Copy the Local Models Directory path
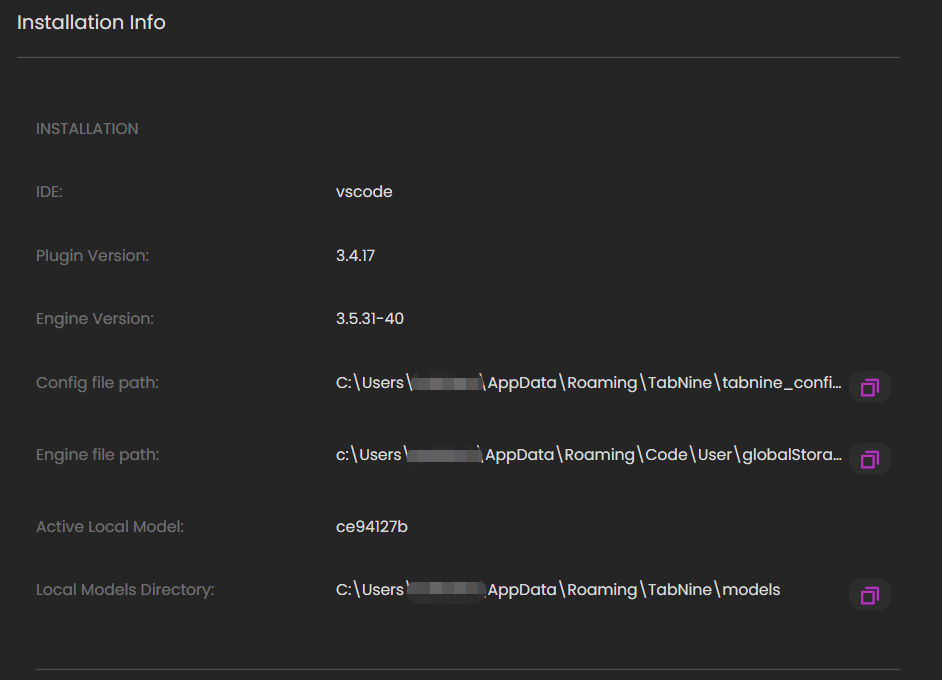 (x=869, y=595)
